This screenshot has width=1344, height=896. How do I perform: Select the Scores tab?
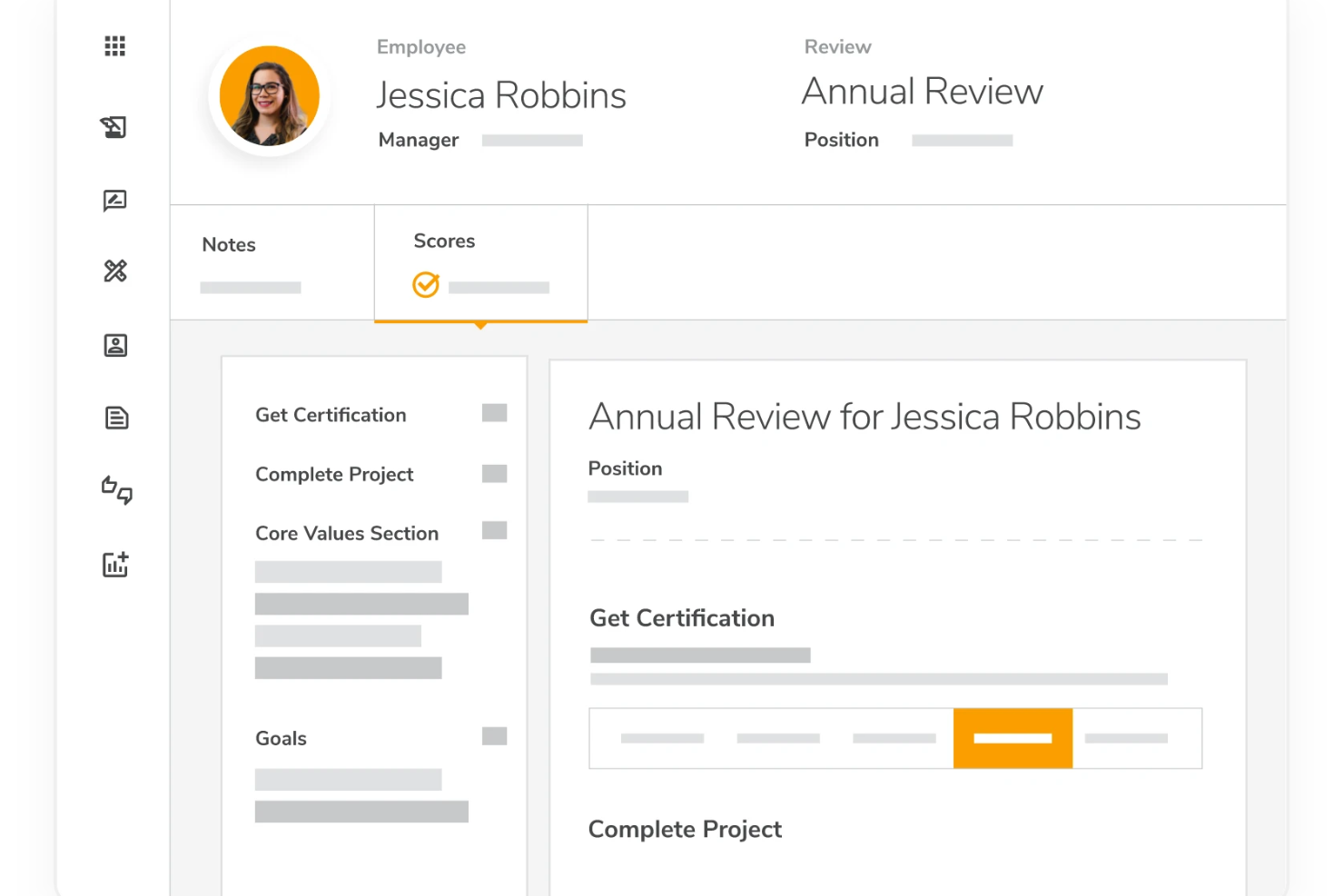point(444,241)
